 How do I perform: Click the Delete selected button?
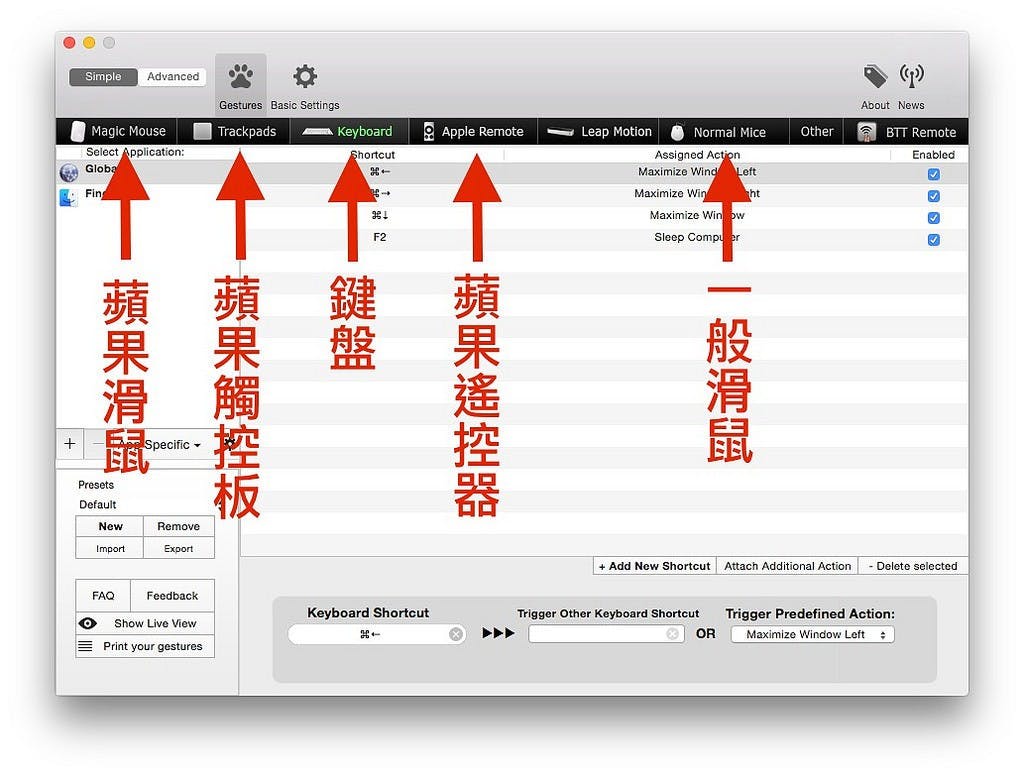[913, 566]
